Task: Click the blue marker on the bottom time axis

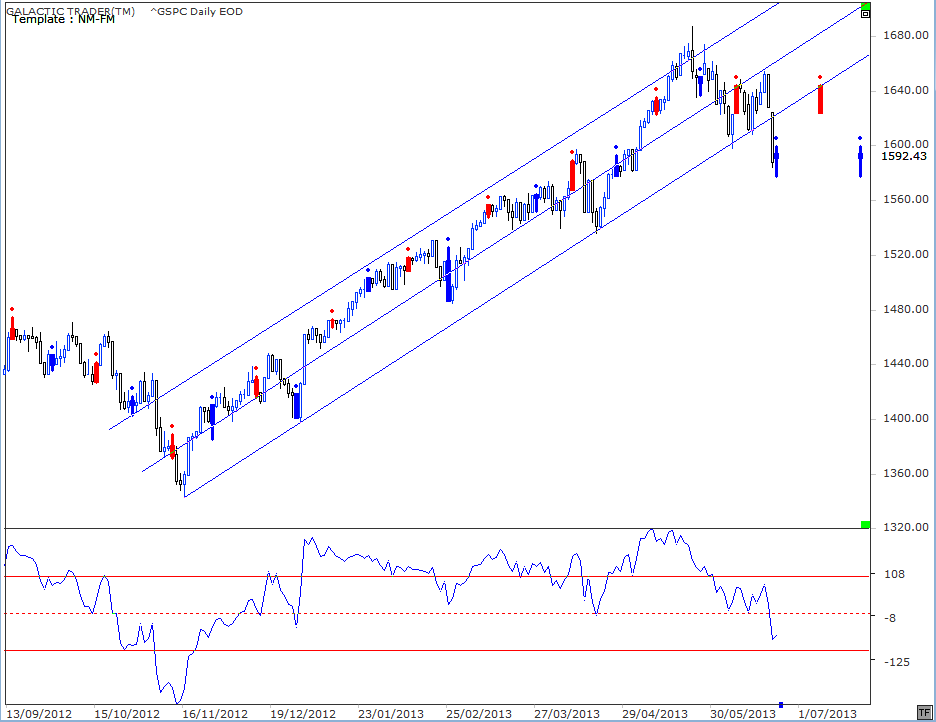Action: (x=781, y=705)
